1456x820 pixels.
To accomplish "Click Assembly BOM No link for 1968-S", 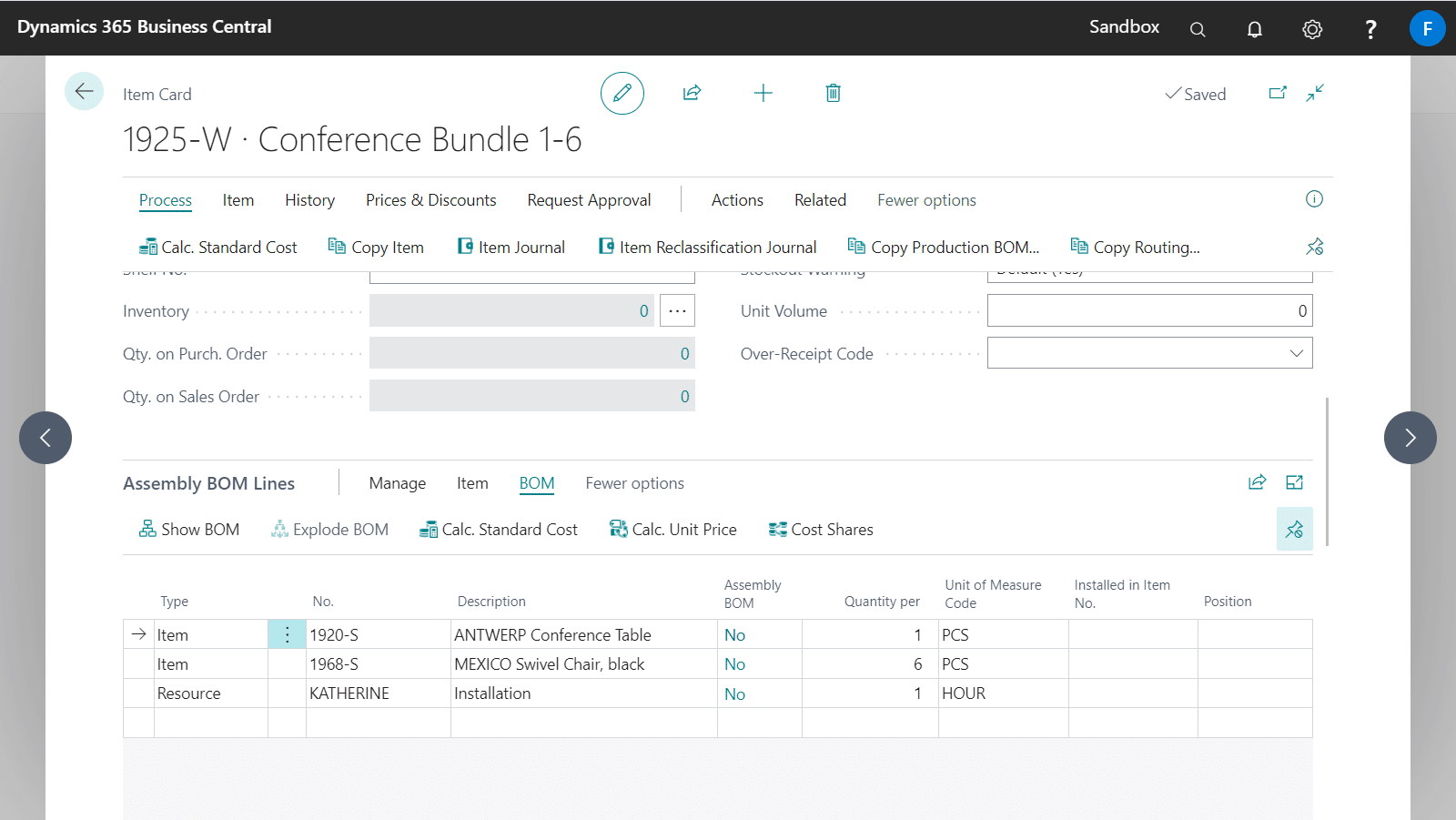I will coord(734,664).
